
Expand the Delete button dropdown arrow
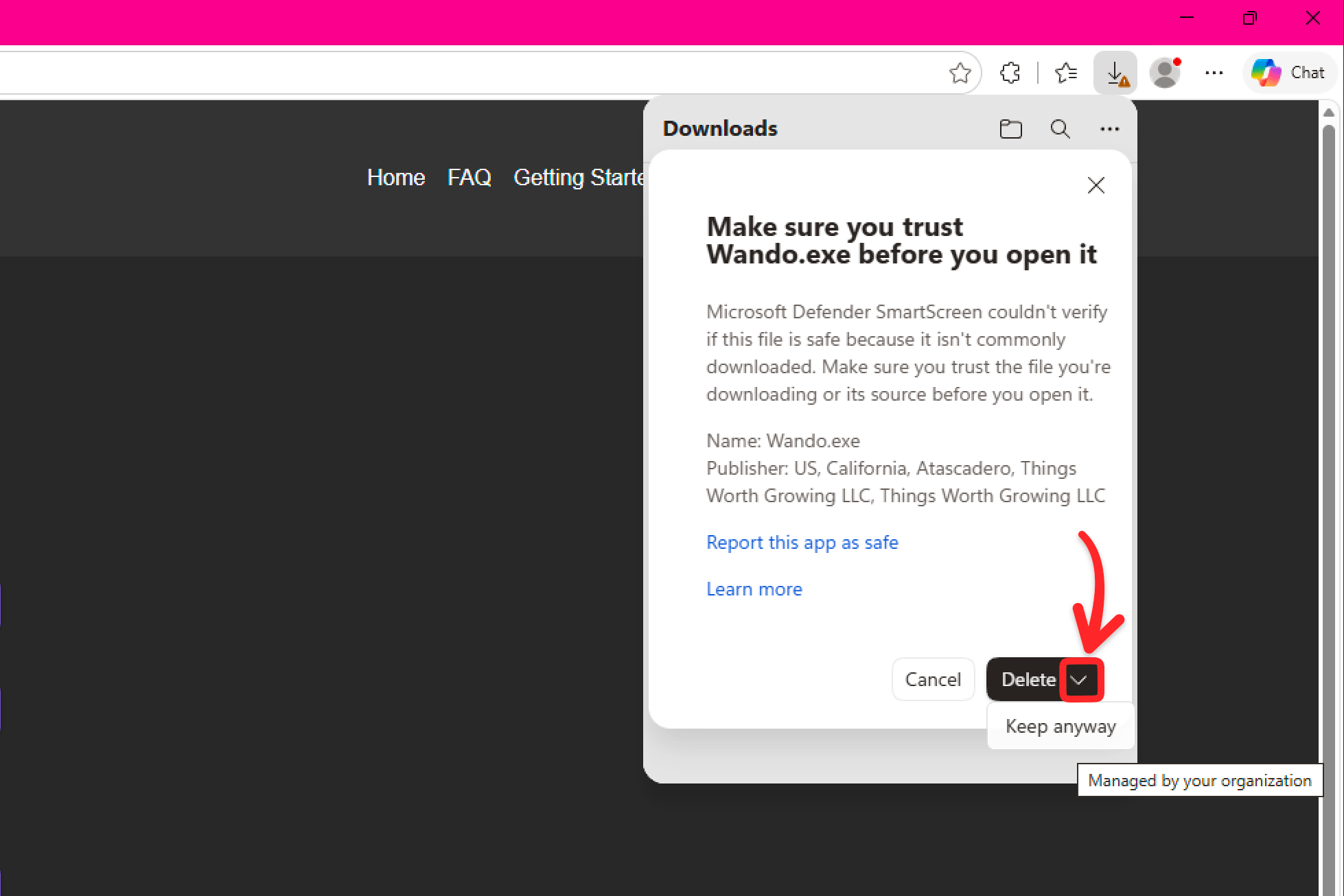click(1081, 680)
